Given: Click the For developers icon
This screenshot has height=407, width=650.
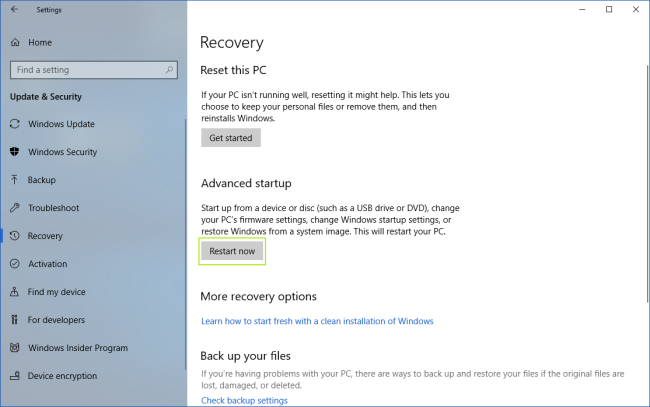Looking at the screenshot, I should [x=15, y=320].
